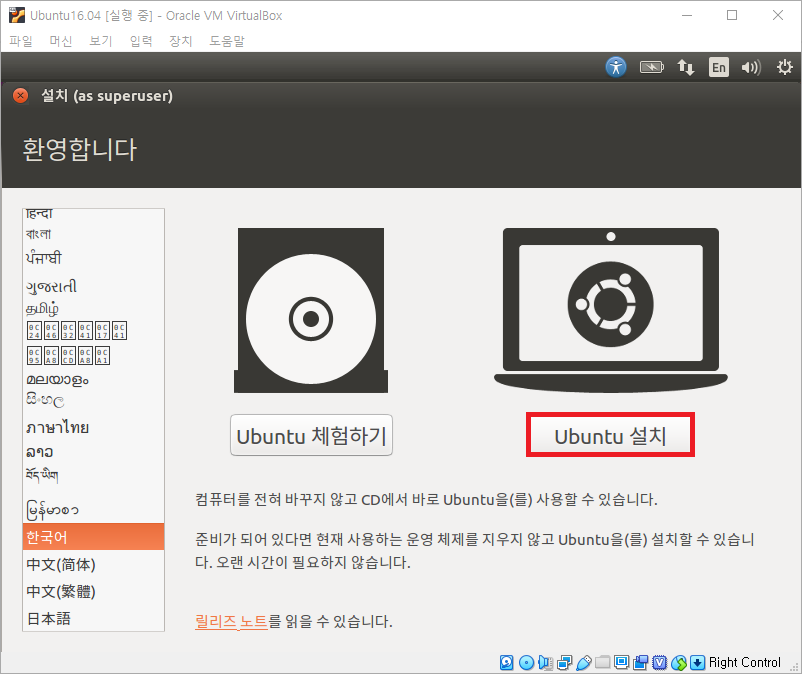Select 한국어 in the language list
The height and width of the screenshot is (674, 802).
(93, 536)
